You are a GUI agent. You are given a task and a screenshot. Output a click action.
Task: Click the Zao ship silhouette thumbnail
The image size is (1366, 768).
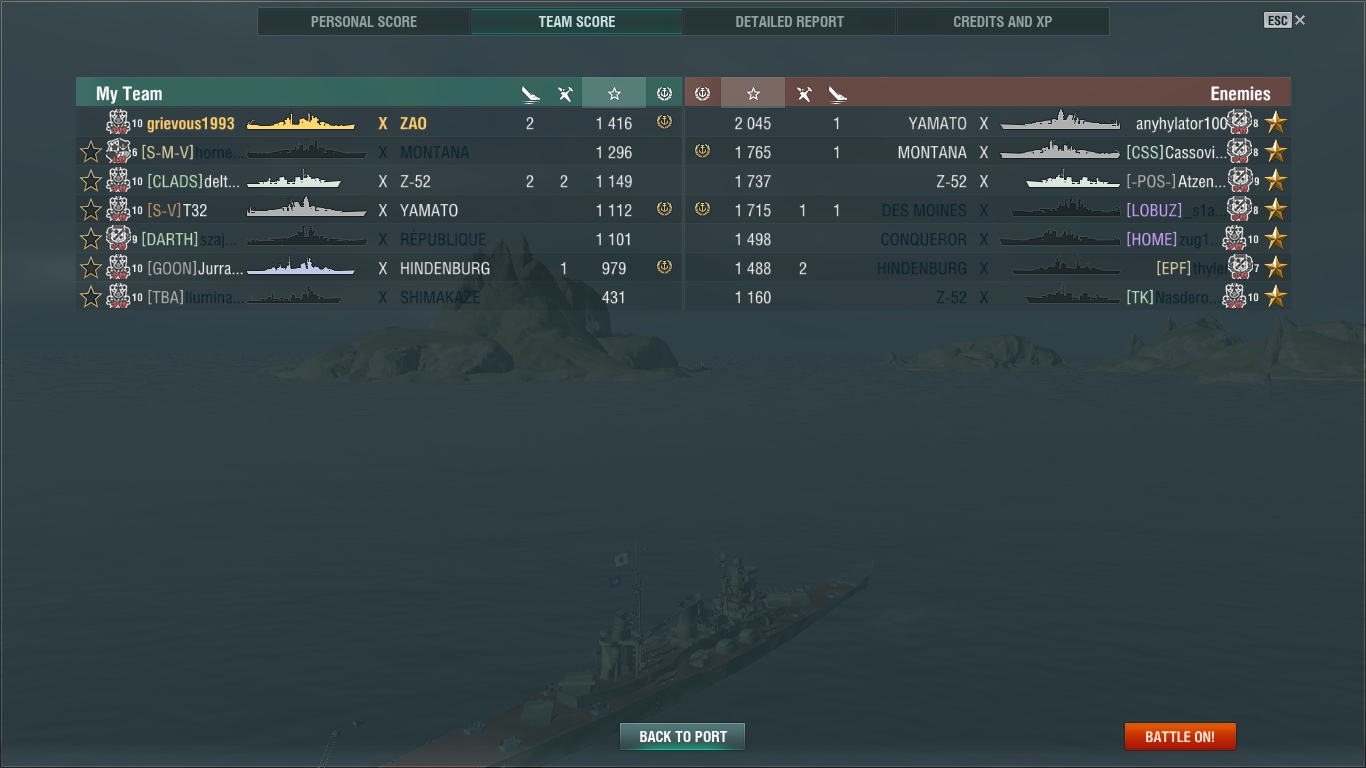[301, 123]
